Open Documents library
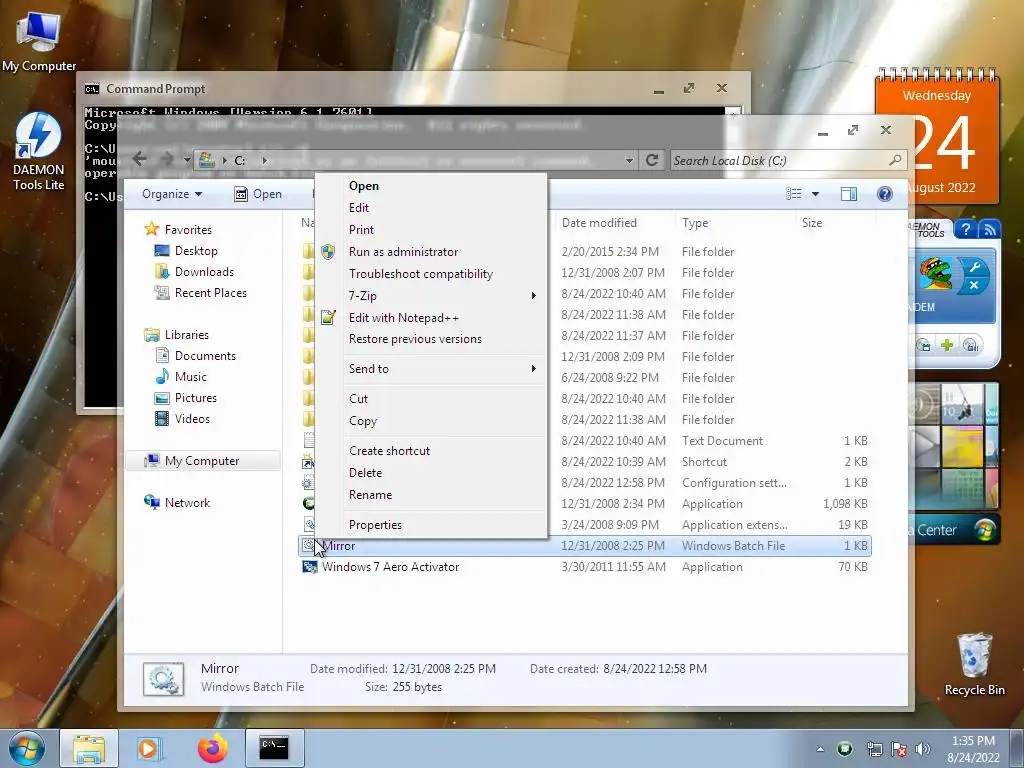Screen dimensions: 1024x768 pos(196,356)
